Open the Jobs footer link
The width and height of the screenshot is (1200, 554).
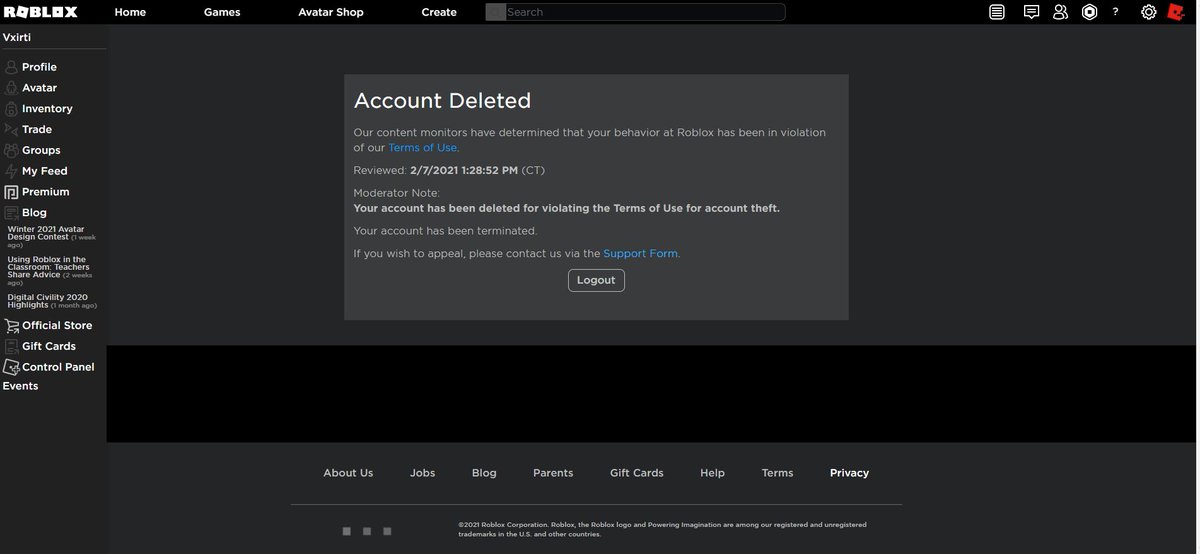point(422,473)
